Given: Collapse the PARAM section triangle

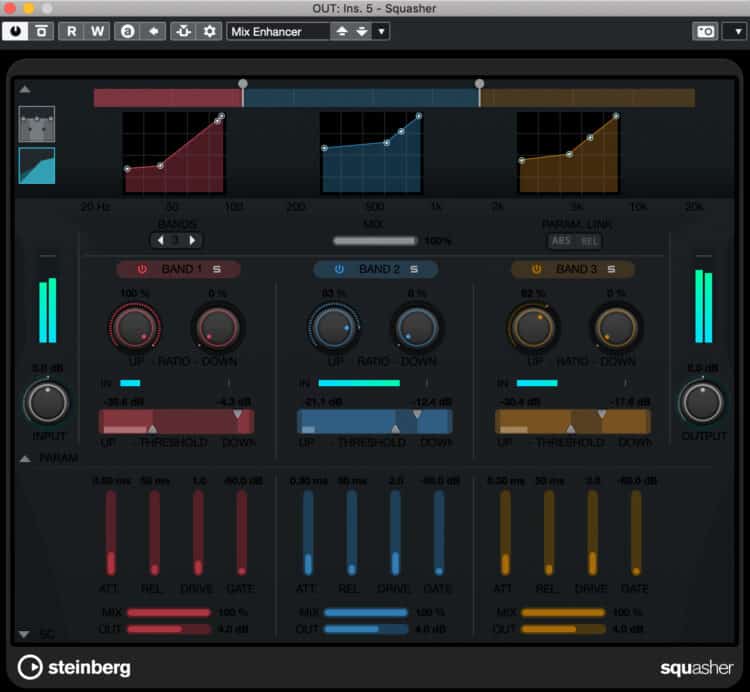Looking at the screenshot, I should 25,459.
